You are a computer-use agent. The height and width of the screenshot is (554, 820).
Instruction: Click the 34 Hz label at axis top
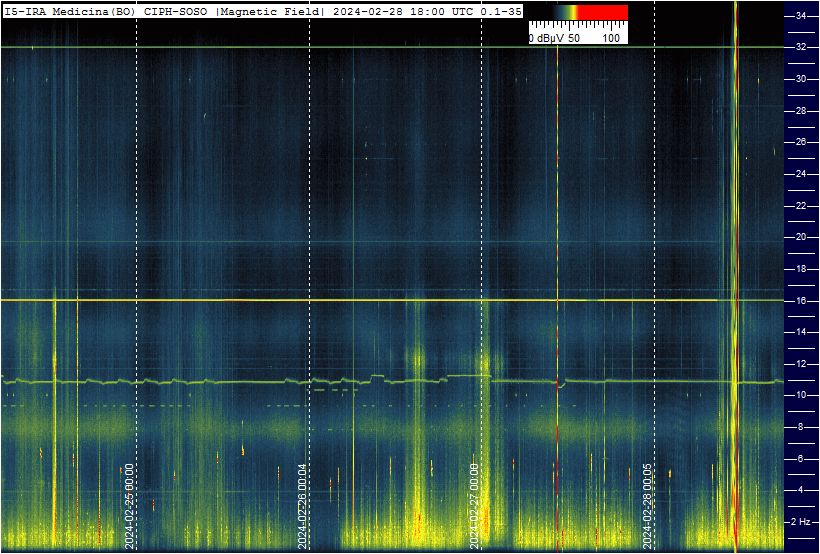(801, 16)
